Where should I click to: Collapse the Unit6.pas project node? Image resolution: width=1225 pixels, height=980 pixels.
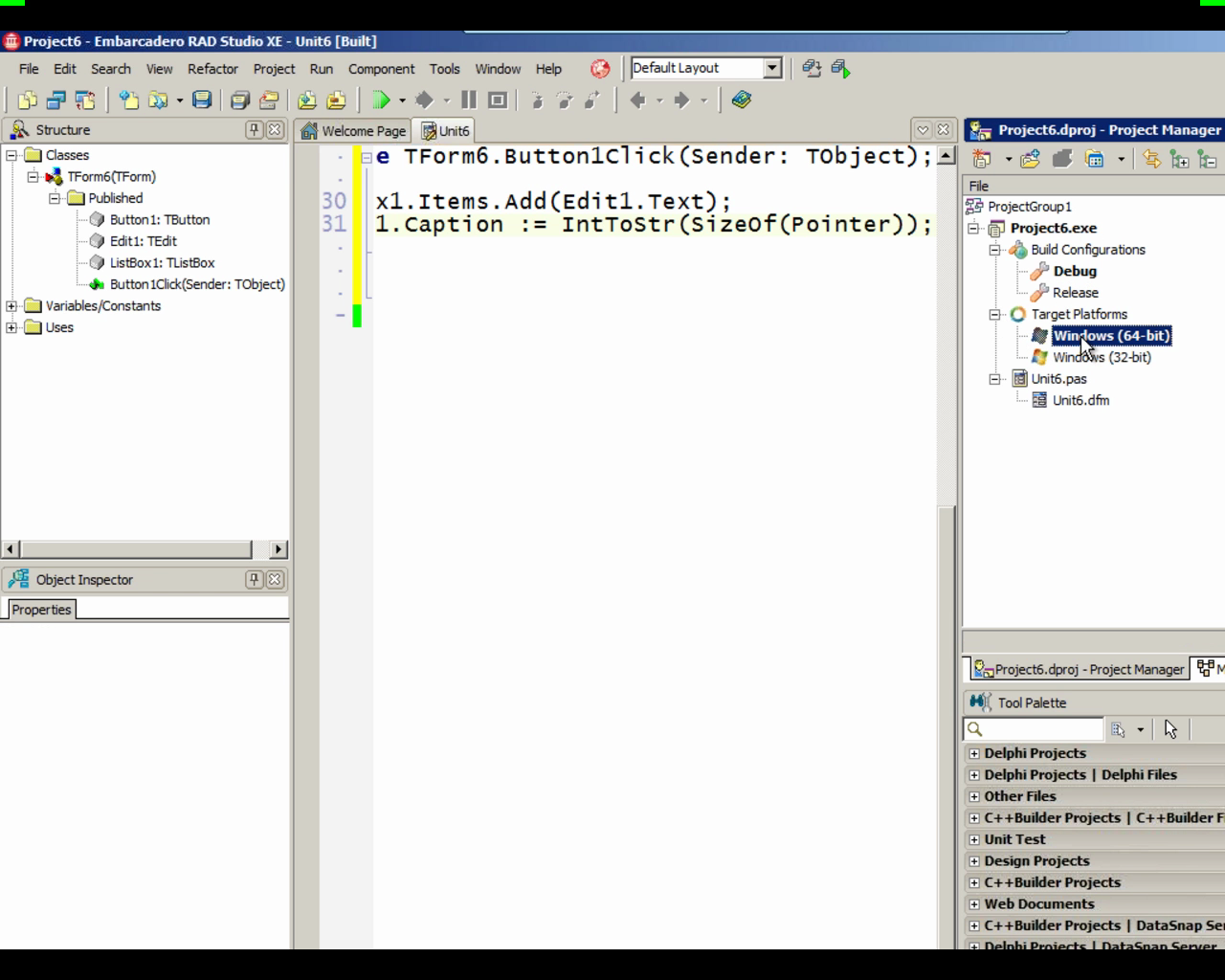pos(995,379)
